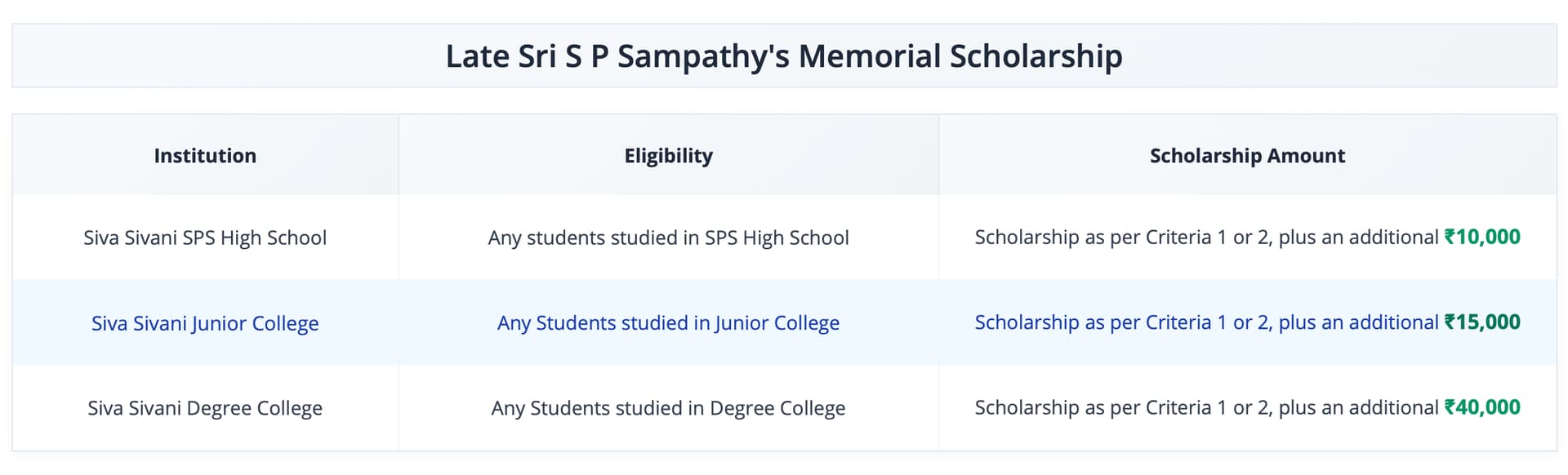Click the green ₹15,000 amount
Image resolution: width=1568 pixels, height=475 pixels.
tap(1482, 322)
